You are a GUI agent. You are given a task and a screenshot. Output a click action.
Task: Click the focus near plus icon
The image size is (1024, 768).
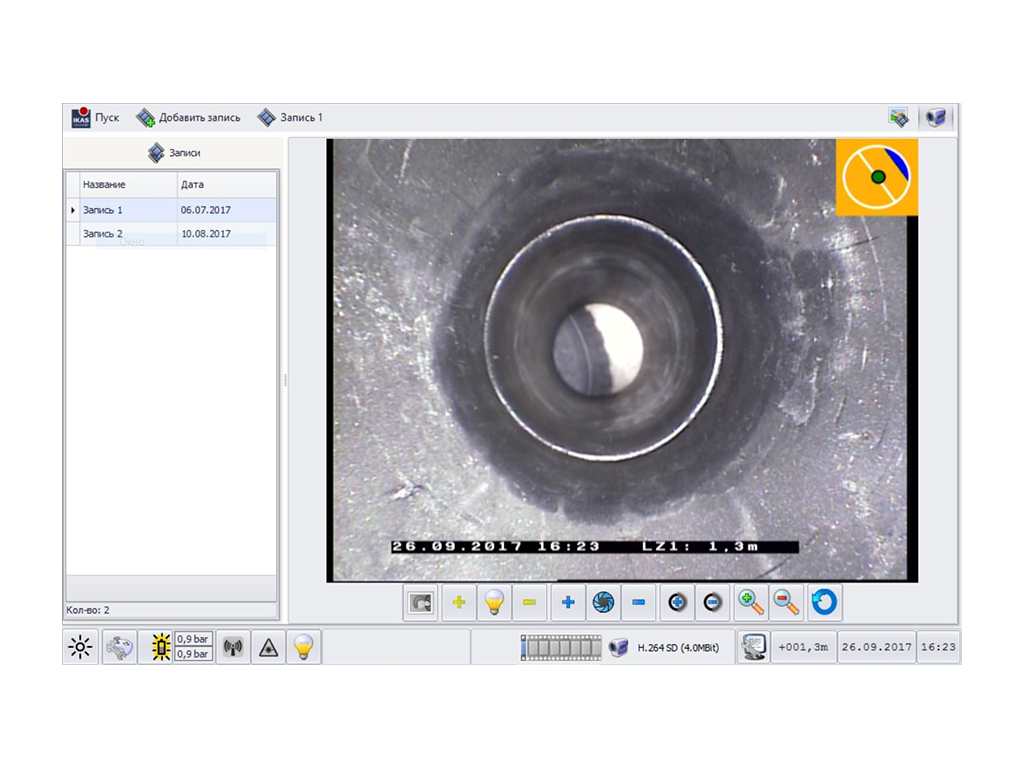pyautogui.click(x=677, y=603)
